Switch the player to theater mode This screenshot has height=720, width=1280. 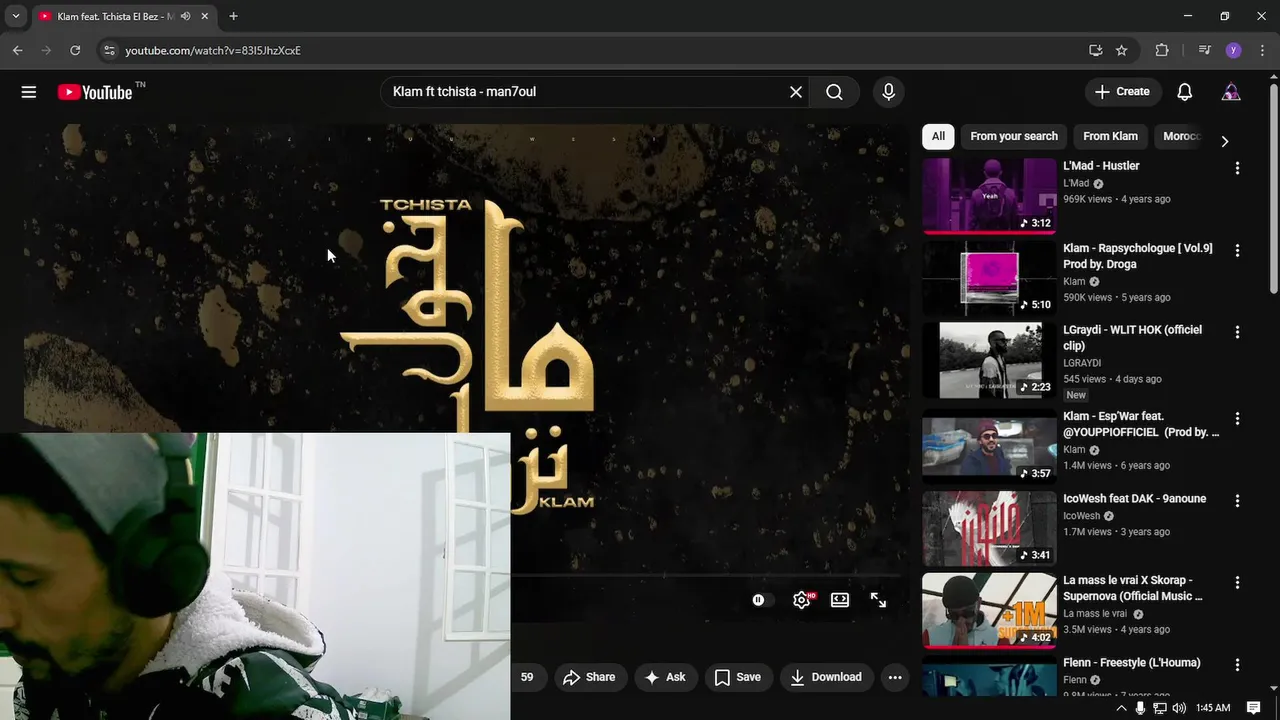coord(840,600)
